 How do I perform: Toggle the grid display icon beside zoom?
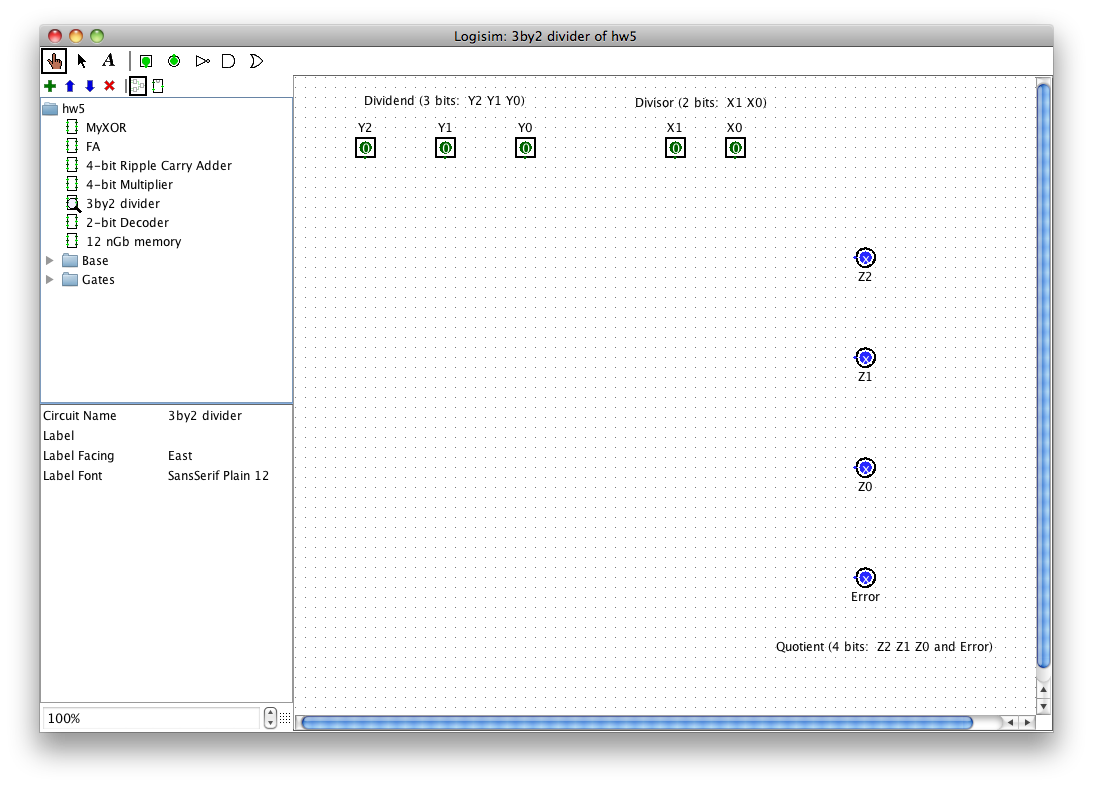tap(285, 718)
